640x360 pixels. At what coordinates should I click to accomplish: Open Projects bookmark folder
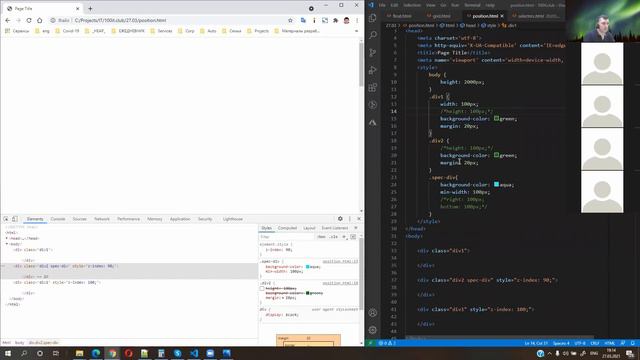[258, 31]
